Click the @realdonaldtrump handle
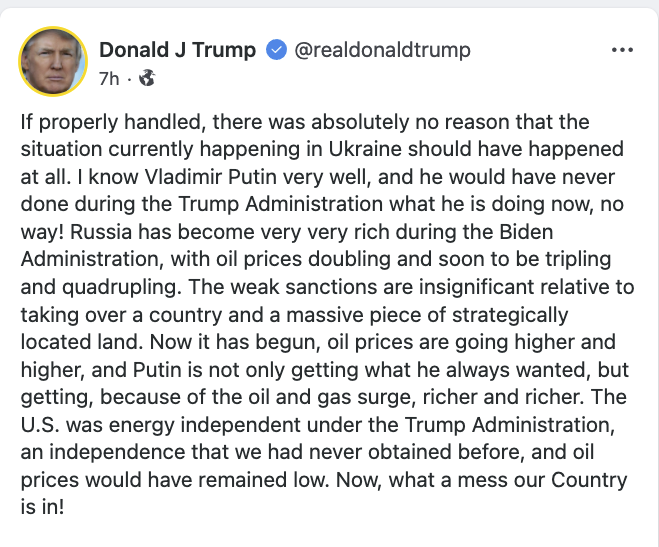 pos(382,50)
